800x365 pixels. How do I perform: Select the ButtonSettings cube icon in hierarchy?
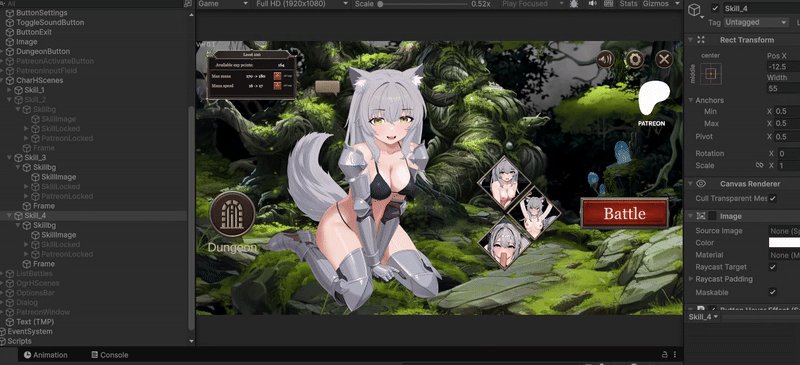click(x=10, y=13)
